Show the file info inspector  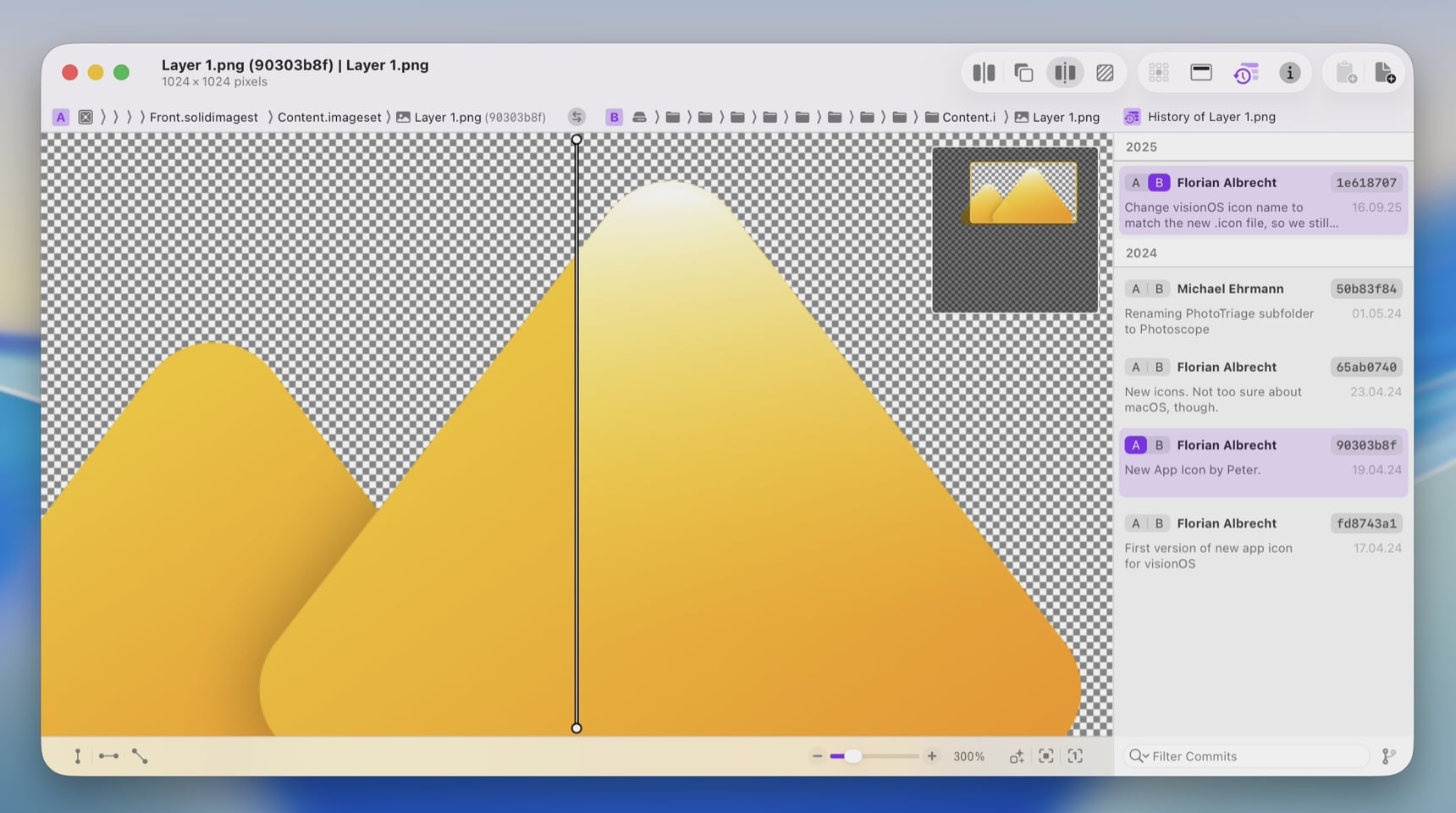[x=1289, y=73]
